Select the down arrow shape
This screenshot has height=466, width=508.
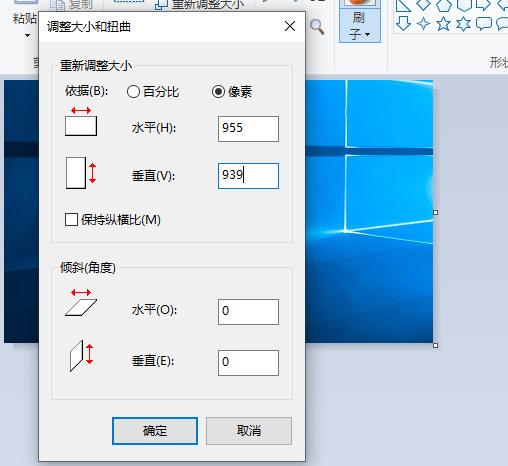click(x=403, y=24)
